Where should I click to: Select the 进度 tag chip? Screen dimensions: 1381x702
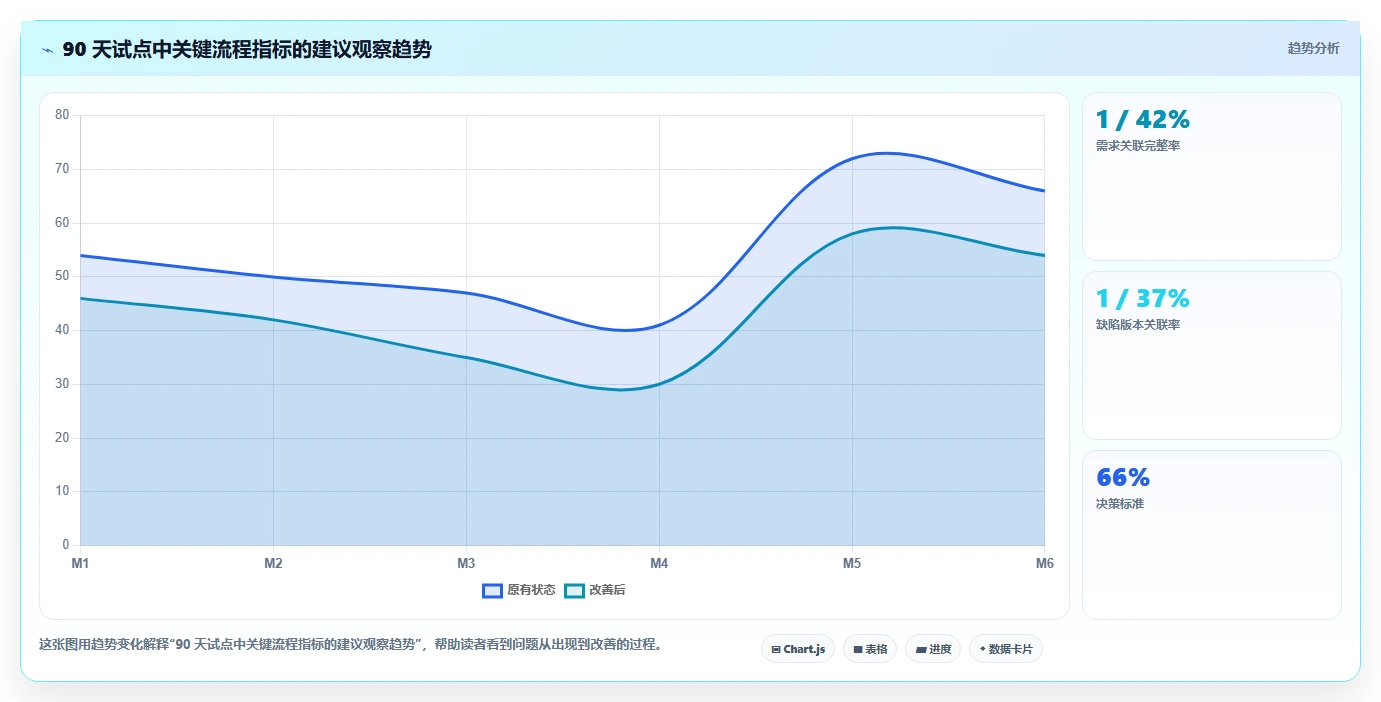(933, 649)
